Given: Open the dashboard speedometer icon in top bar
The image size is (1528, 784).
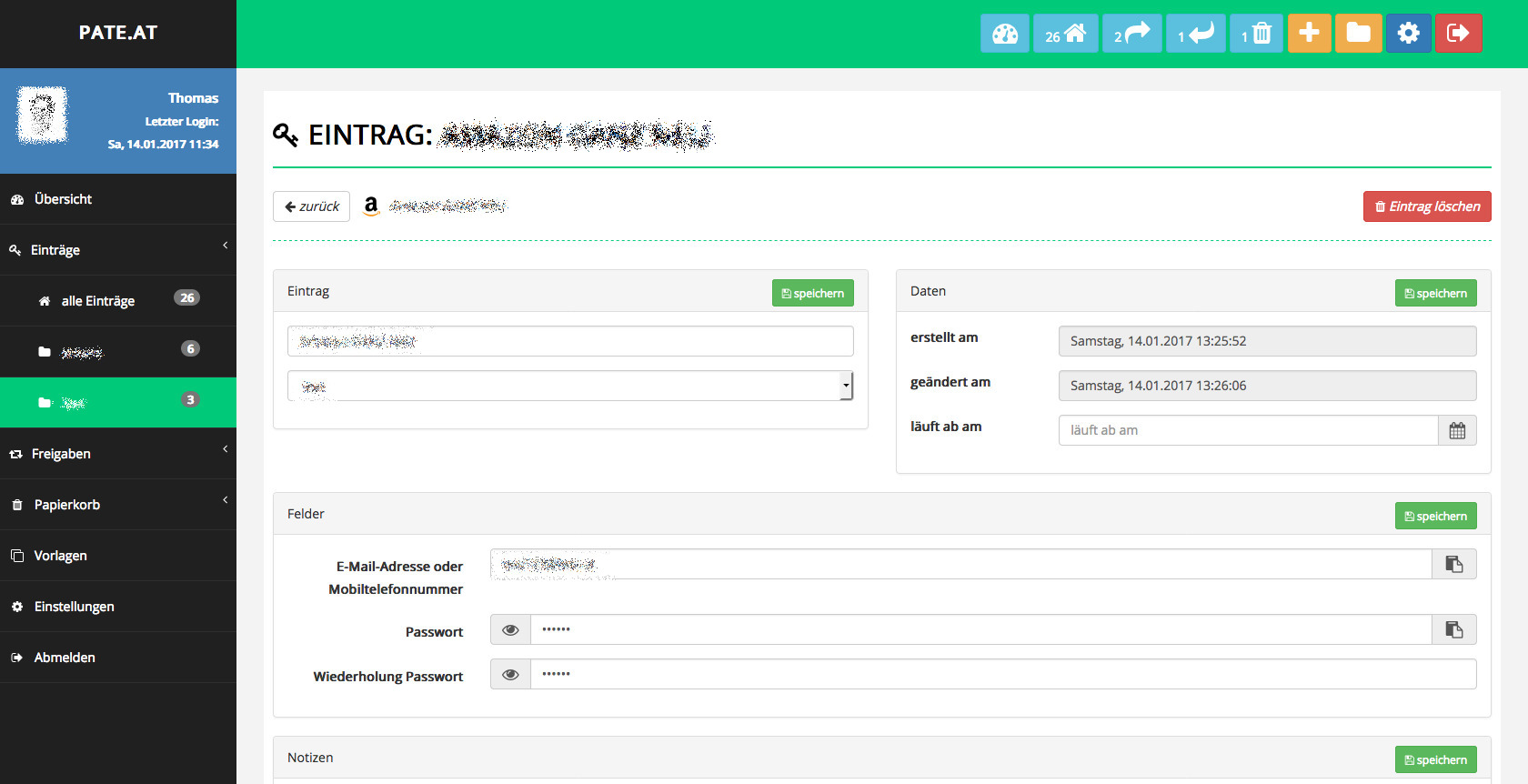Looking at the screenshot, I should pyautogui.click(x=1004, y=34).
